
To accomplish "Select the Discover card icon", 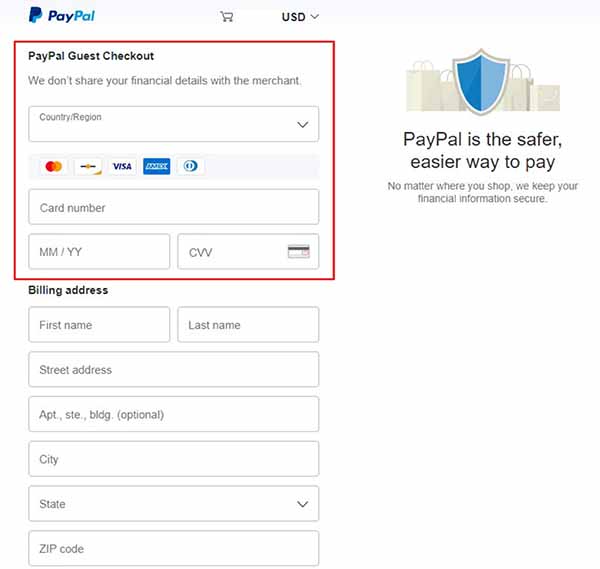I will tap(88, 166).
